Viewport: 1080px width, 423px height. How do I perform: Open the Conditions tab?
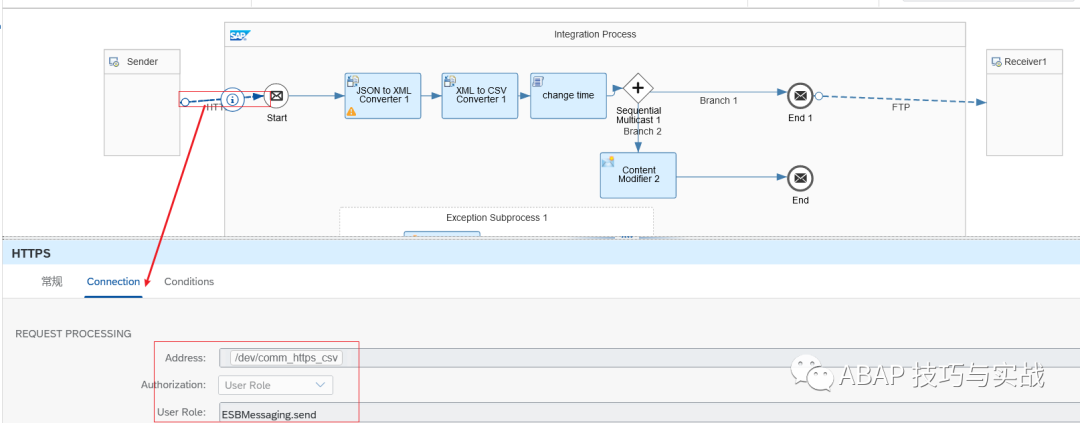point(189,282)
